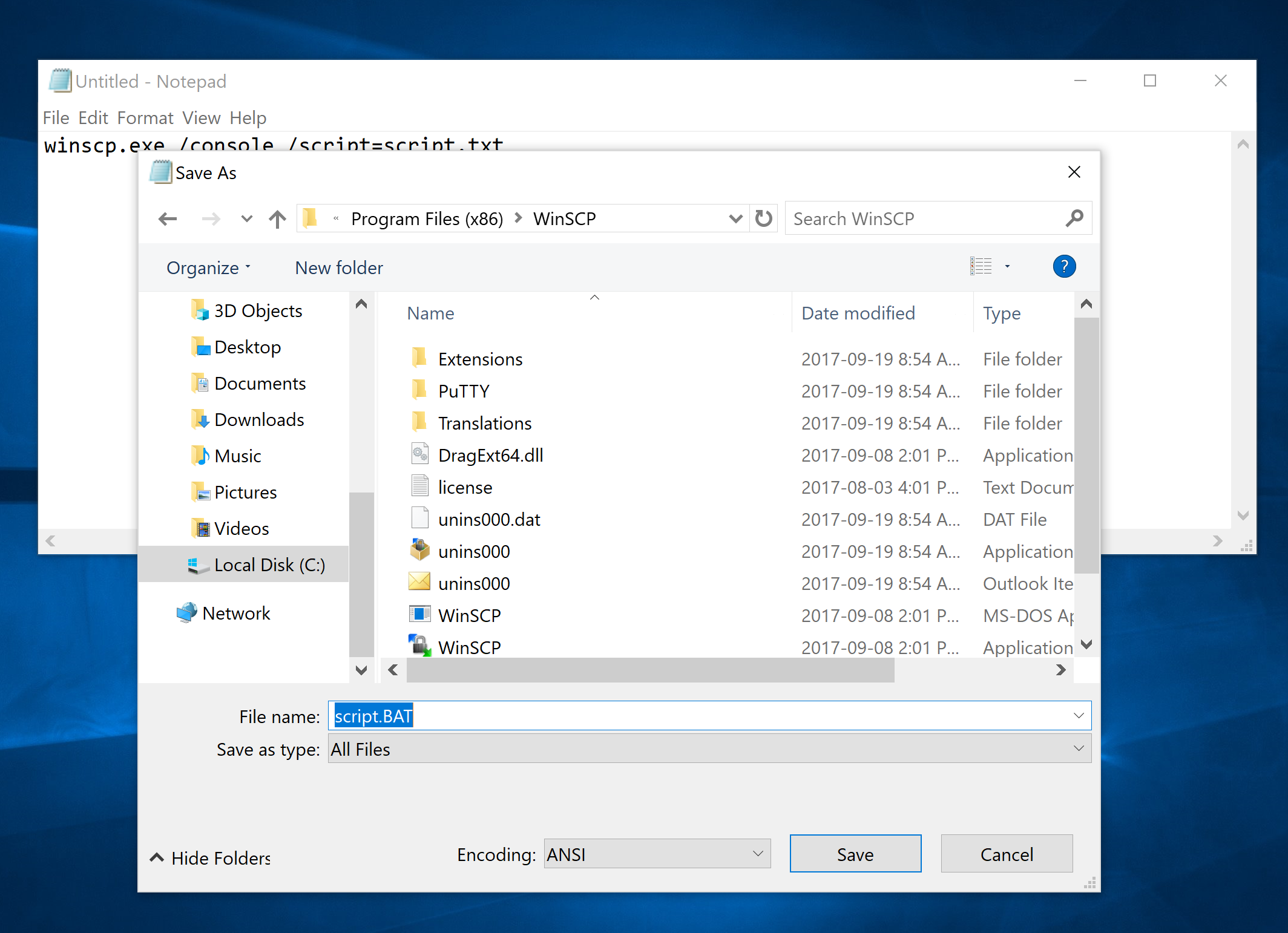The width and height of the screenshot is (1288, 933).
Task: Click Program Files (x86) breadcrumb
Action: click(x=427, y=218)
